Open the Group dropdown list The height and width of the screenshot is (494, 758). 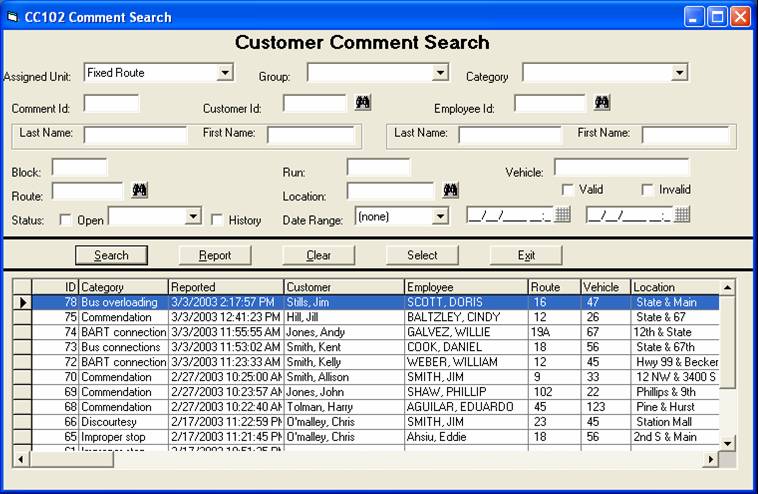click(x=440, y=73)
